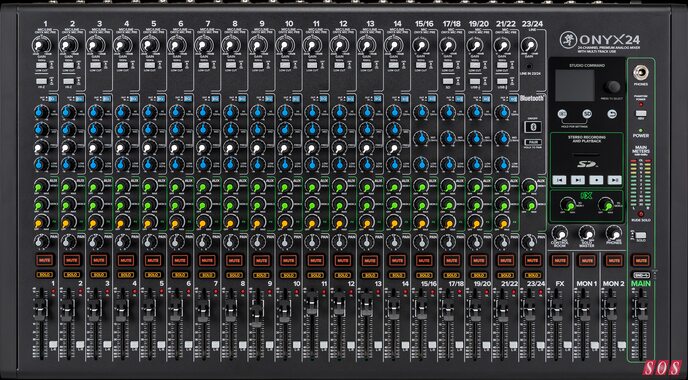Image resolution: width=688 pixels, height=380 pixels.
Task: Adjust channel 5 white mid frequency knob
Action: (x=150, y=147)
